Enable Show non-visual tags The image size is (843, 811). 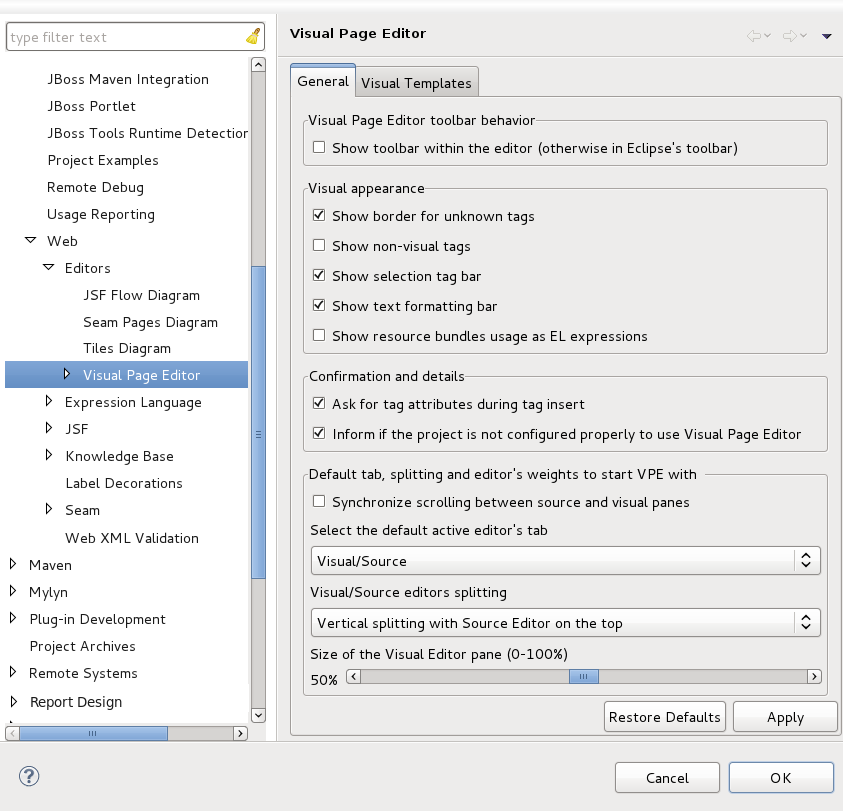[x=319, y=245]
